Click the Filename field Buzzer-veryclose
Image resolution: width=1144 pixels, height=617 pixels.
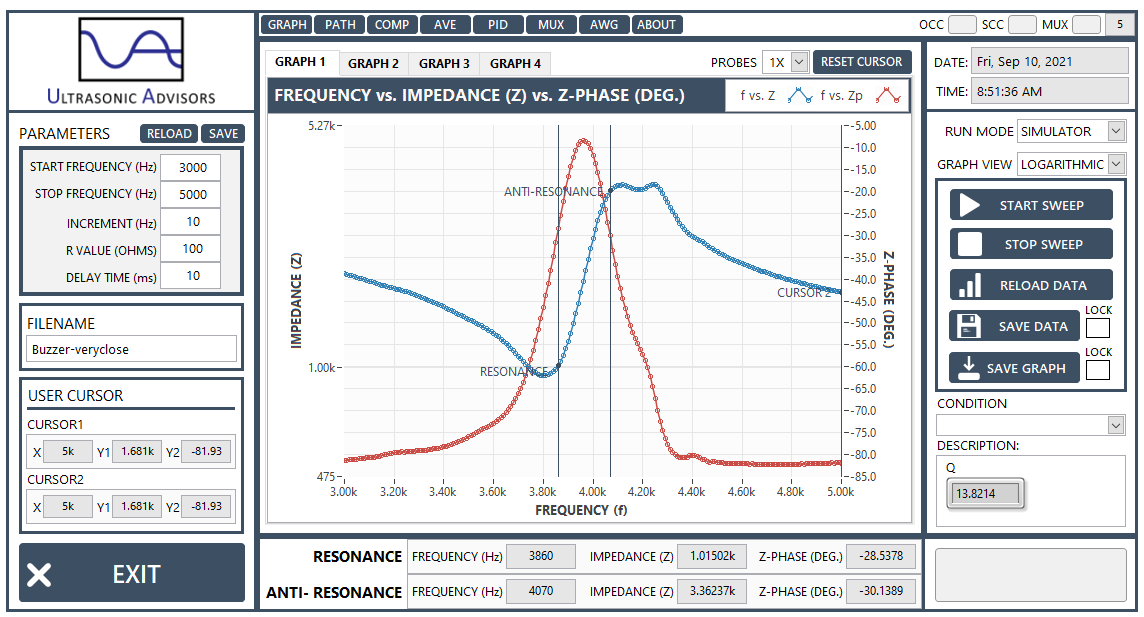[131, 349]
